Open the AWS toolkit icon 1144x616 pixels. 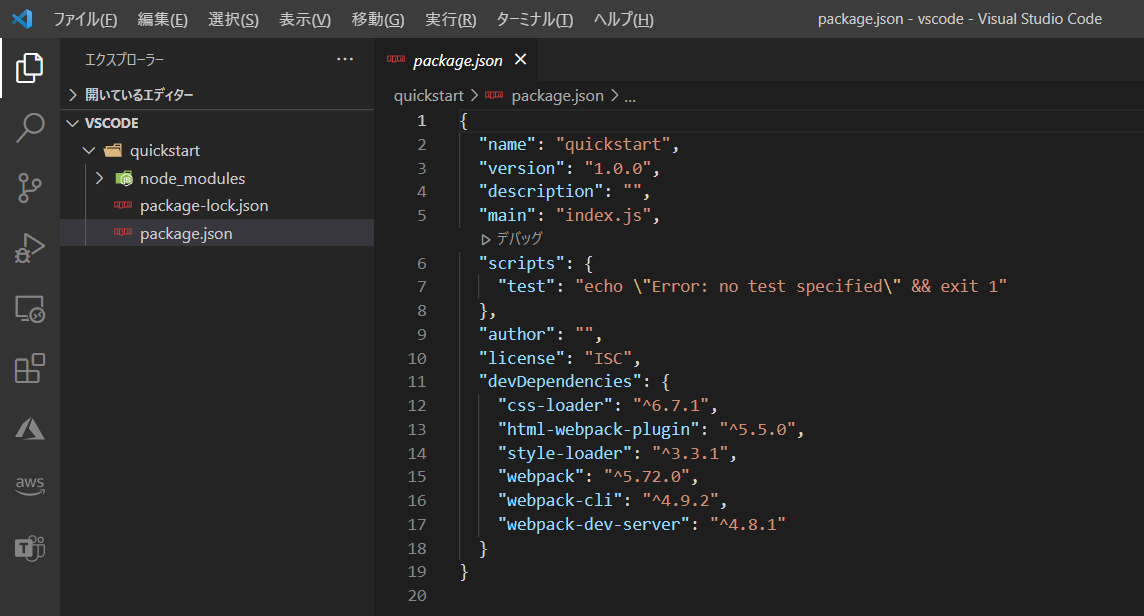point(30,485)
